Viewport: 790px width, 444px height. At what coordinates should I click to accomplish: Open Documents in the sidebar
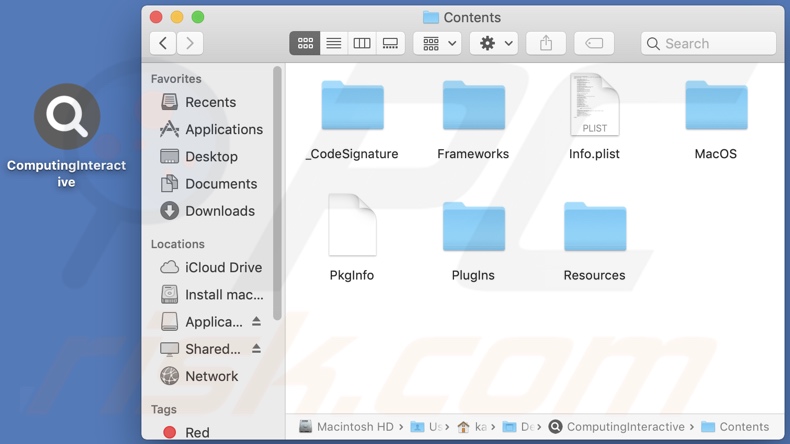(x=211, y=184)
